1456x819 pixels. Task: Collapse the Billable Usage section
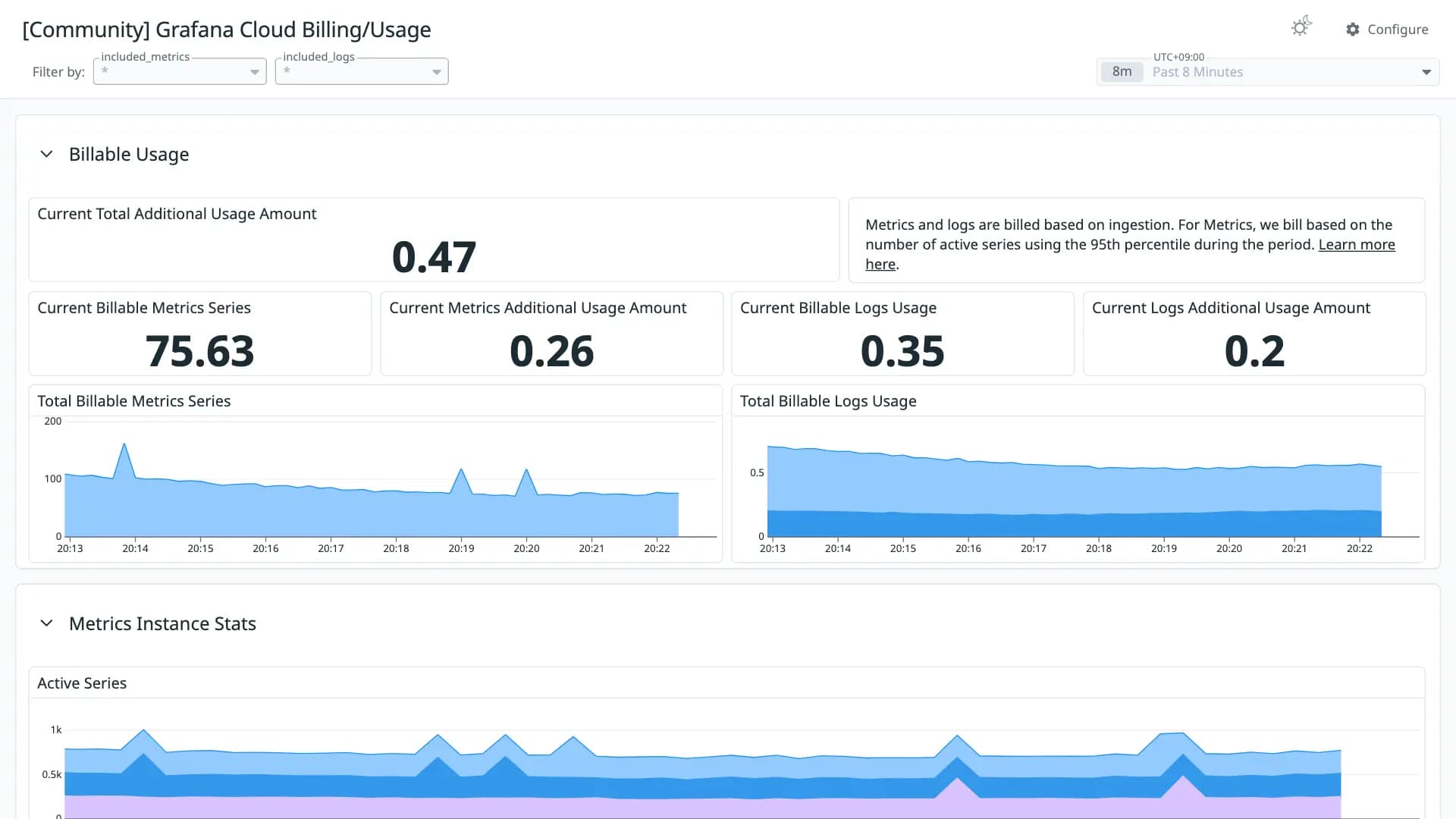tap(46, 154)
